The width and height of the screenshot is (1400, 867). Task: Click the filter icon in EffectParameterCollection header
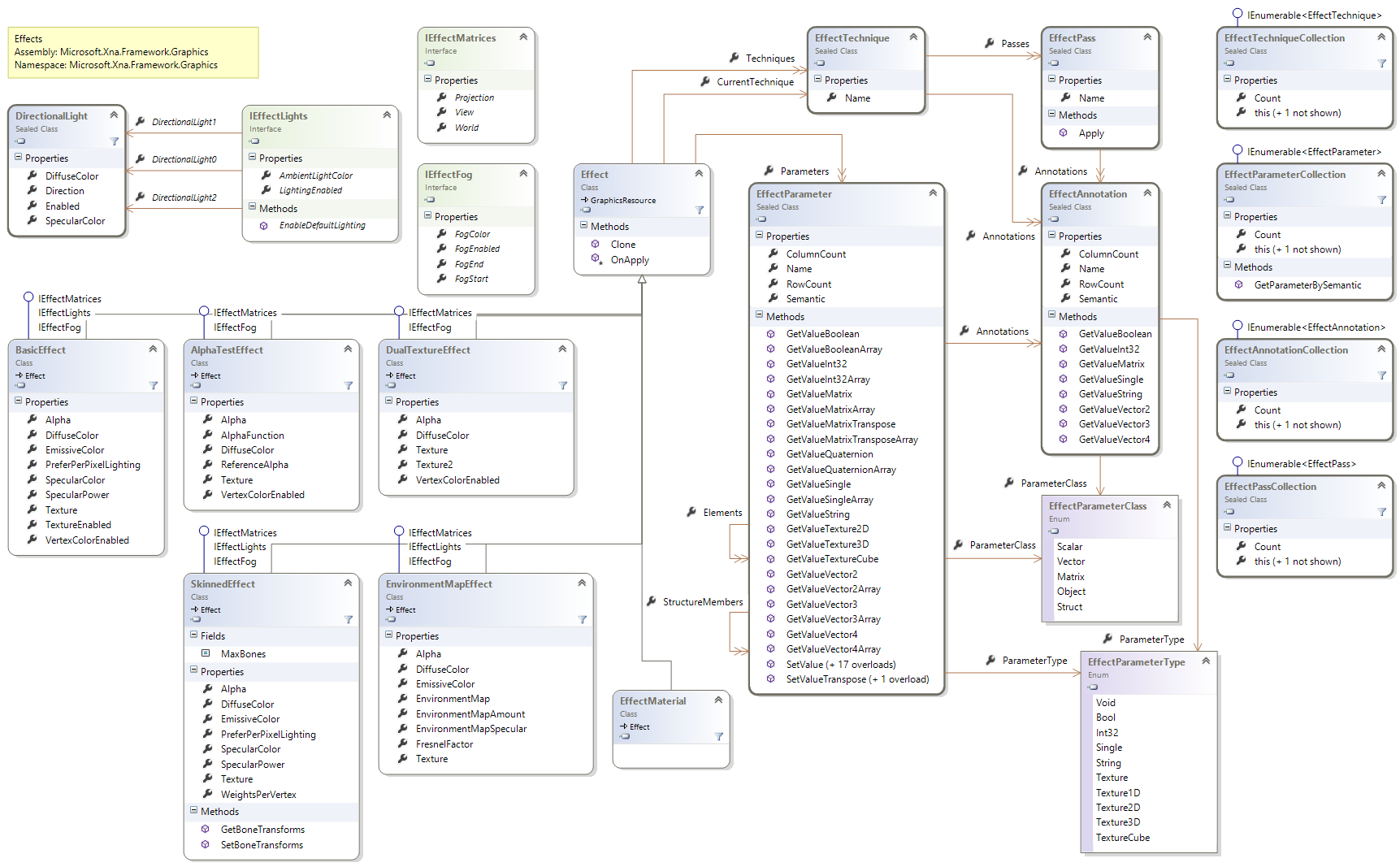pos(1382,200)
